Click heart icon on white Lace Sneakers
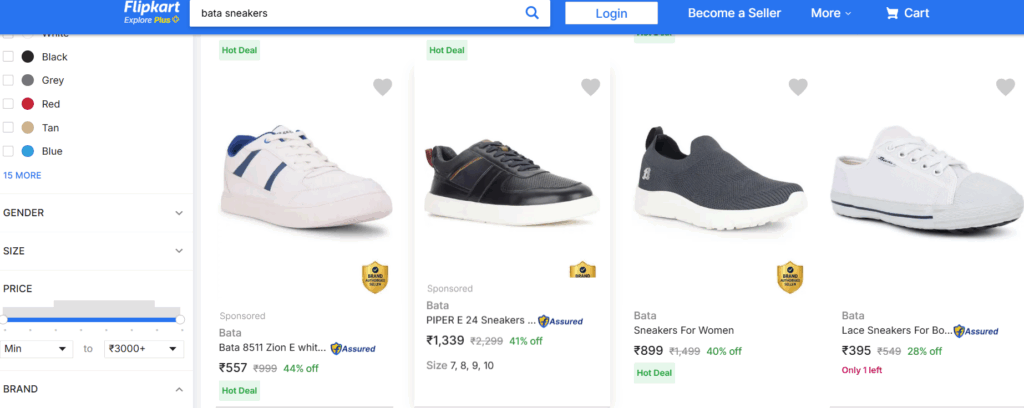The width and height of the screenshot is (1024, 408). [x=1006, y=87]
